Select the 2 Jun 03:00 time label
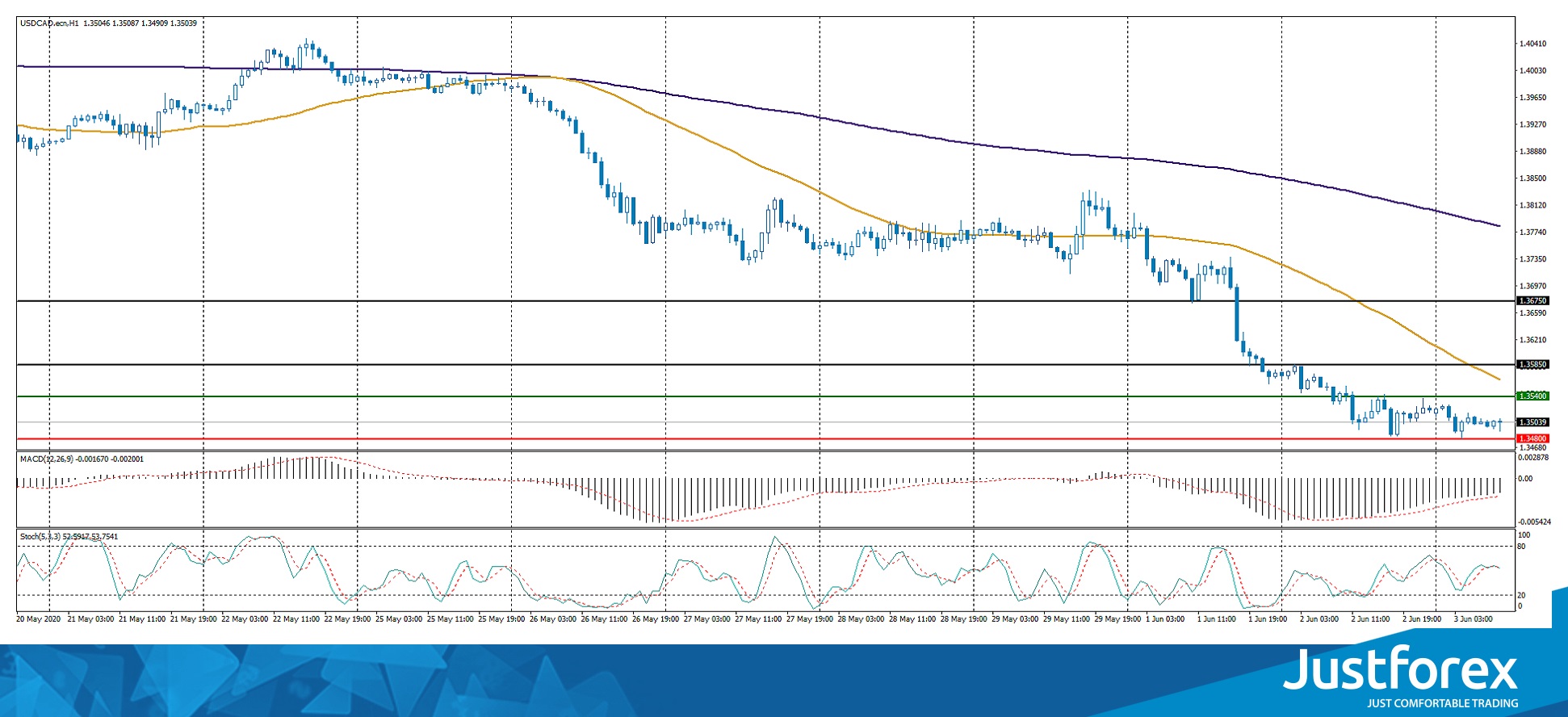1568x717 pixels. [1319, 619]
